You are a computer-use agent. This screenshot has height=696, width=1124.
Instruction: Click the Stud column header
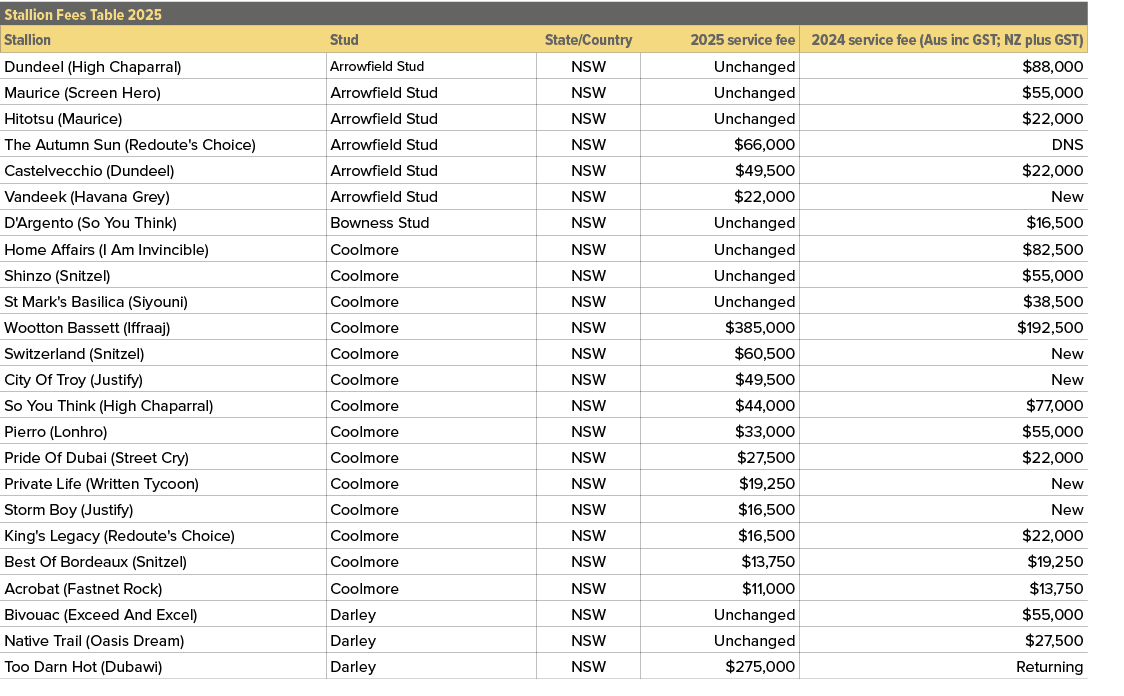[x=344, y=40]
